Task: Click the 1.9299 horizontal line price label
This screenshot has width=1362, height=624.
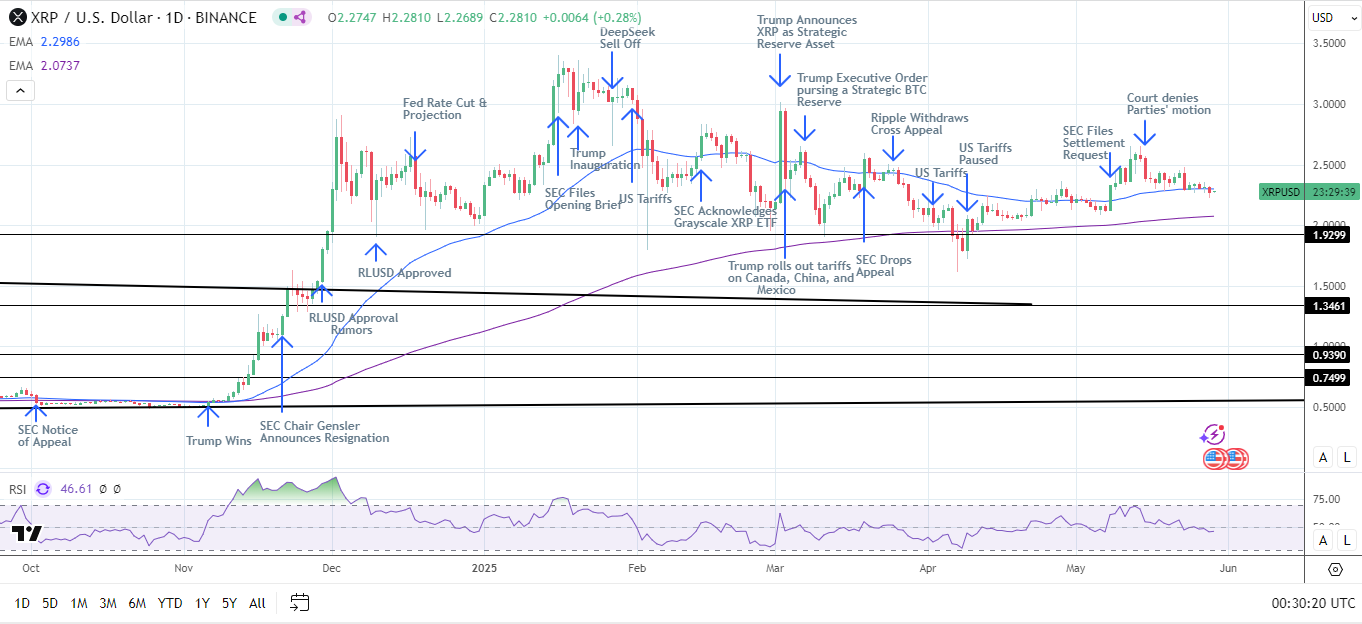Action: 1328,235
